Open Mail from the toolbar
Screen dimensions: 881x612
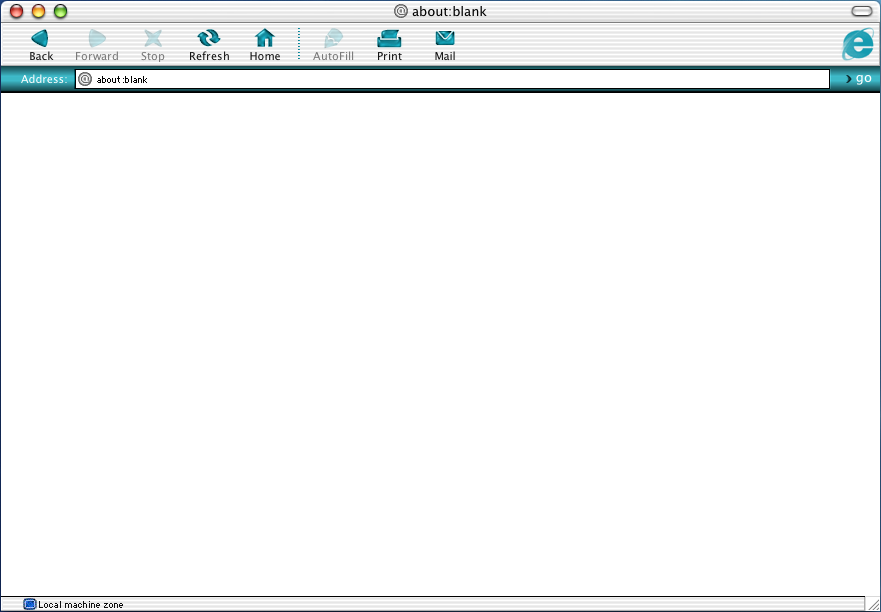click(445, 39)
